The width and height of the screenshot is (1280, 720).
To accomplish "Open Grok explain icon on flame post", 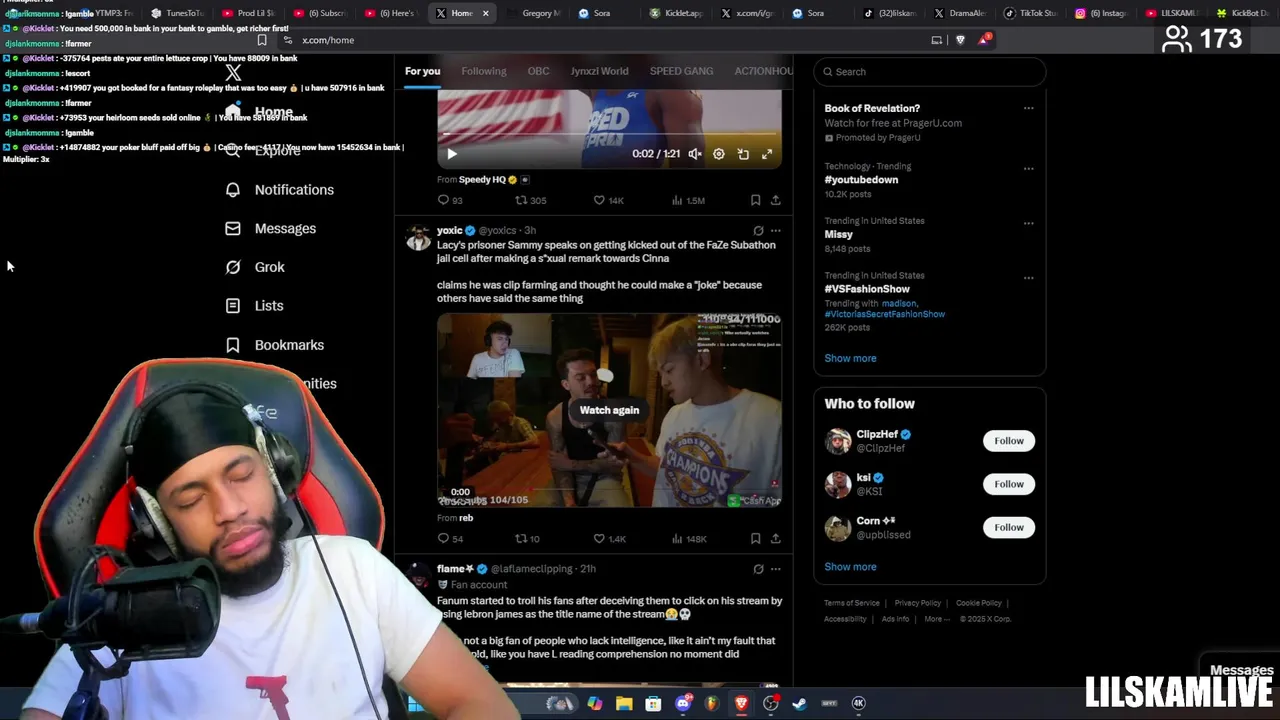I will [x=758, y=569].
